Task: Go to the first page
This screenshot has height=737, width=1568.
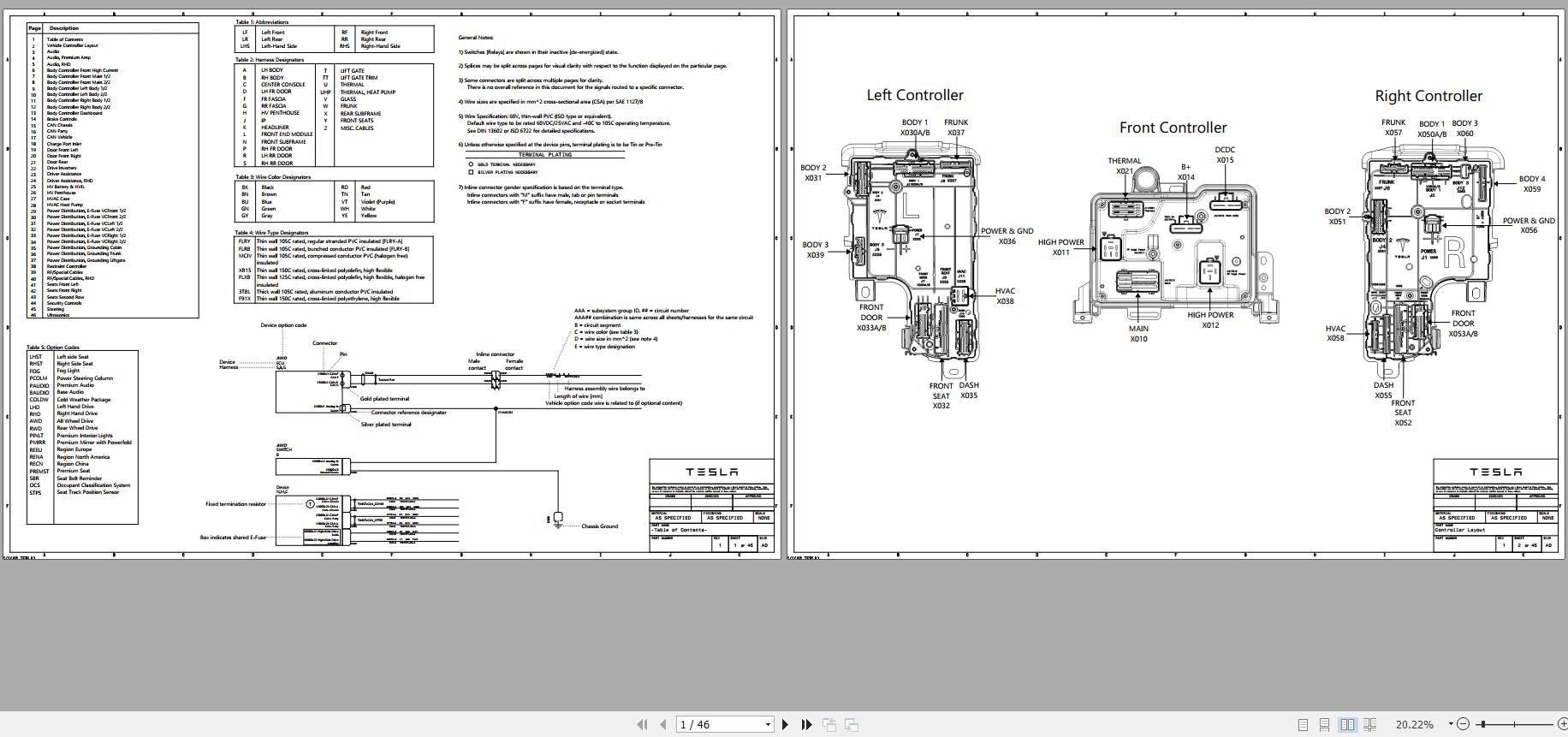Action: click(642, 724)
